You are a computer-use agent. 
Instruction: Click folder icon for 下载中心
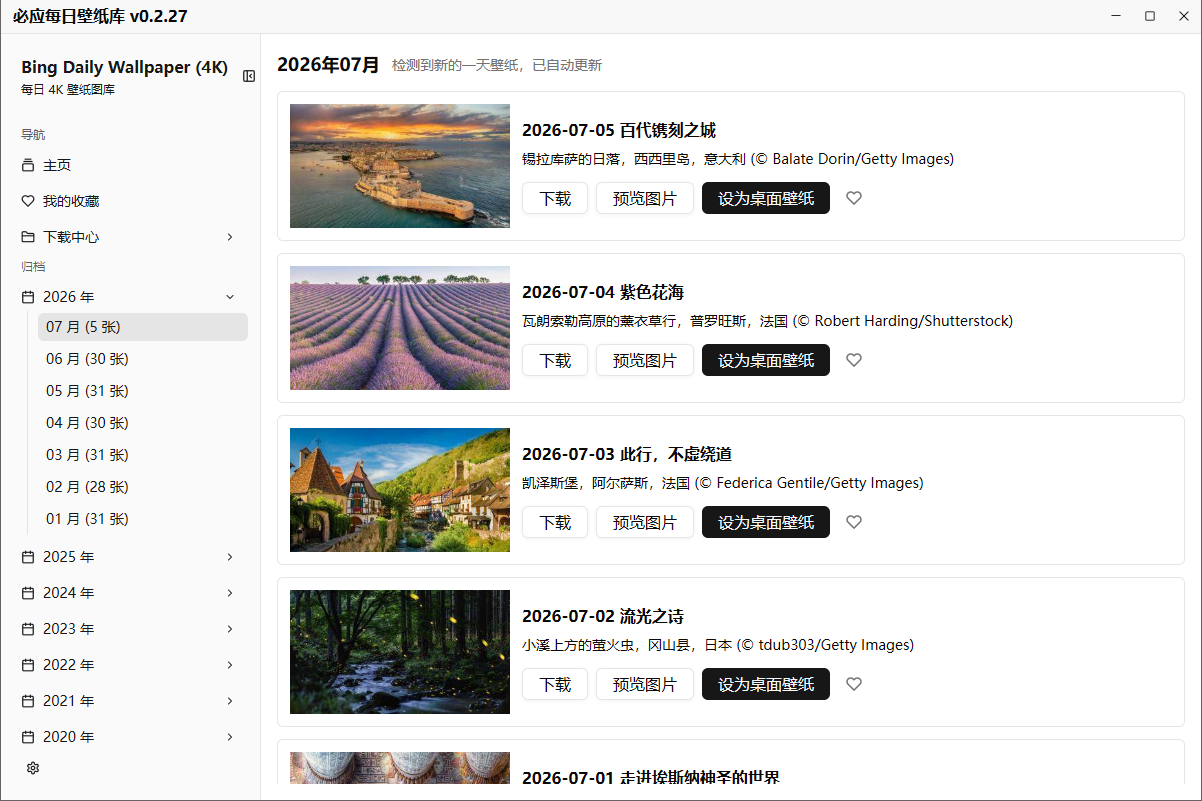pos(28,237)
